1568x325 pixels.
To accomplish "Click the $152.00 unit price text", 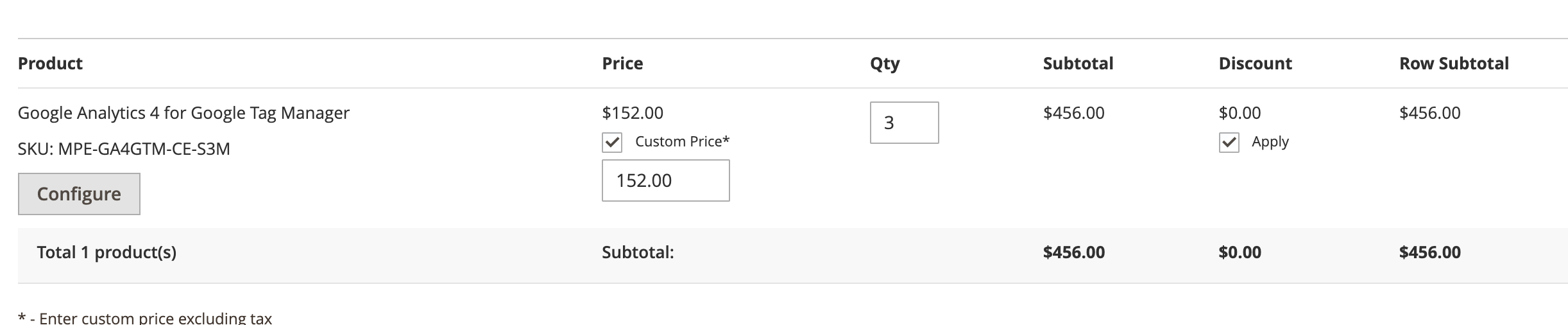I will click(x=632, y=113).
